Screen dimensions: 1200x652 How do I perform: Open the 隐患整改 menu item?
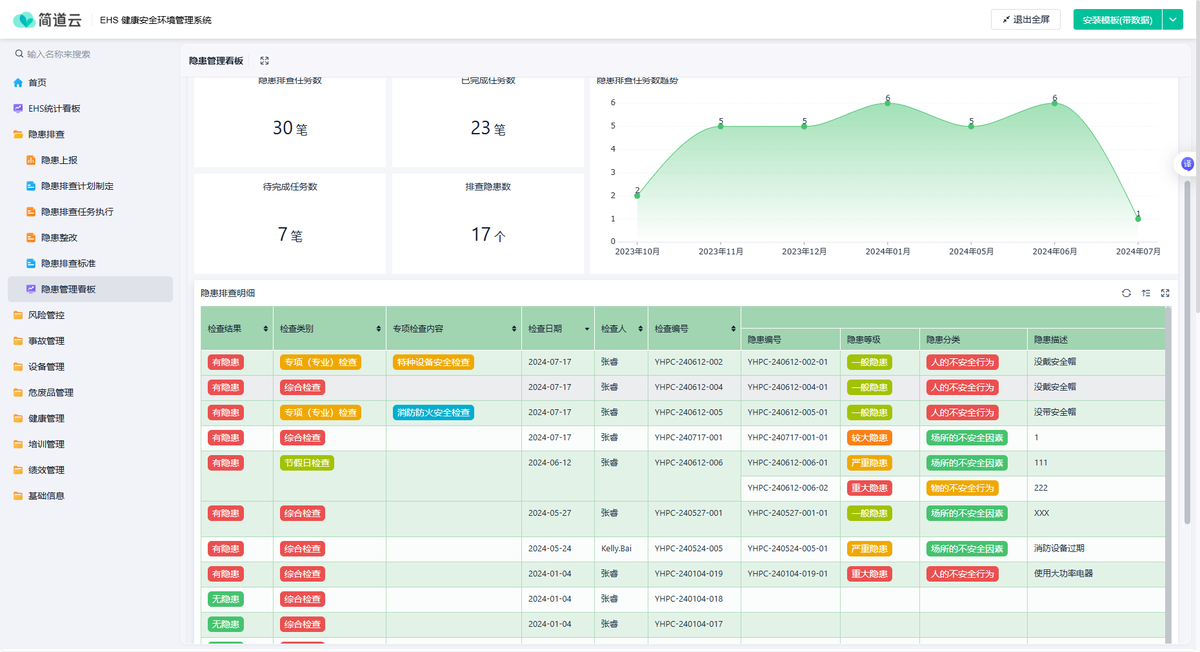point(59,238)
